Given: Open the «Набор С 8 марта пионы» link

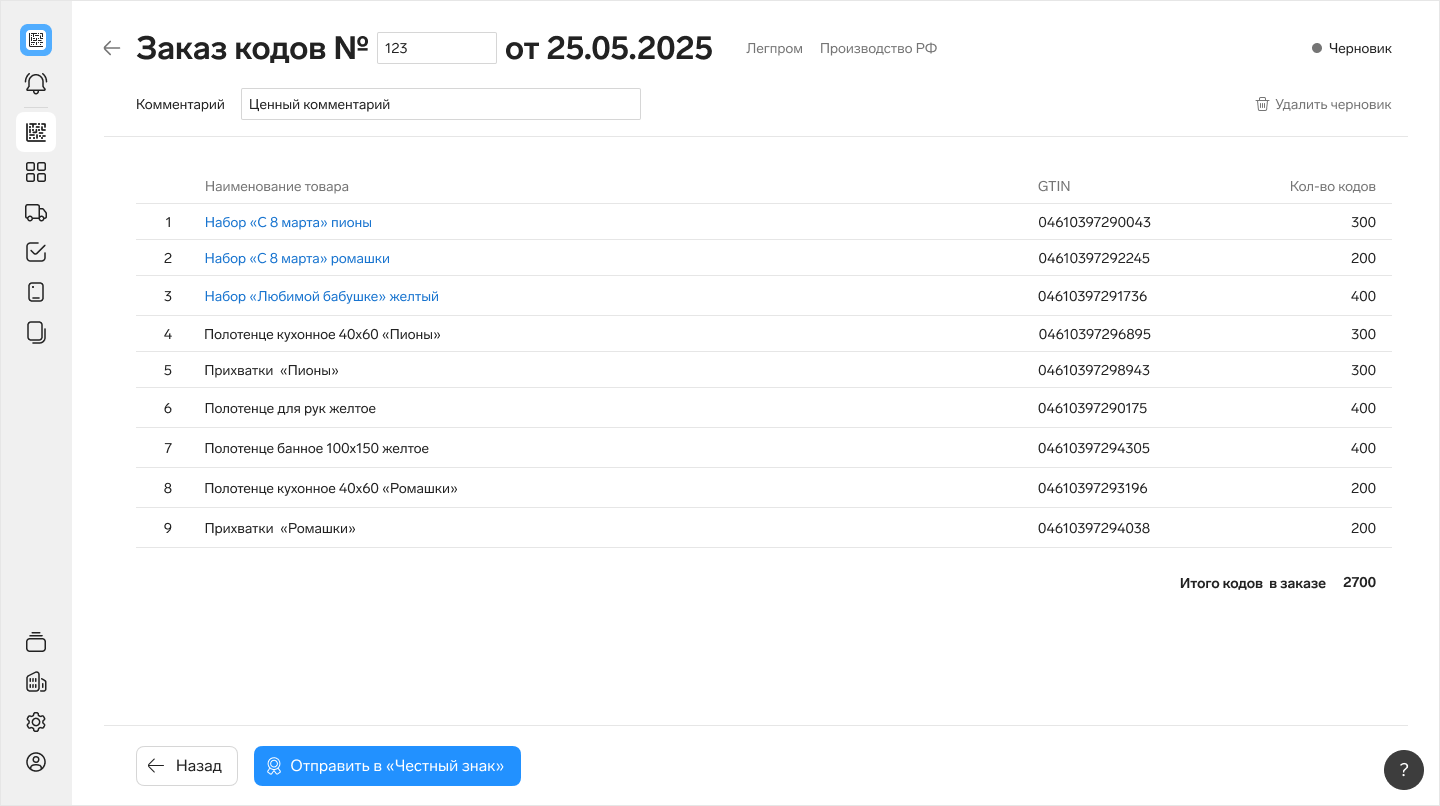Looking at the screenshot, I should [288, 222].
